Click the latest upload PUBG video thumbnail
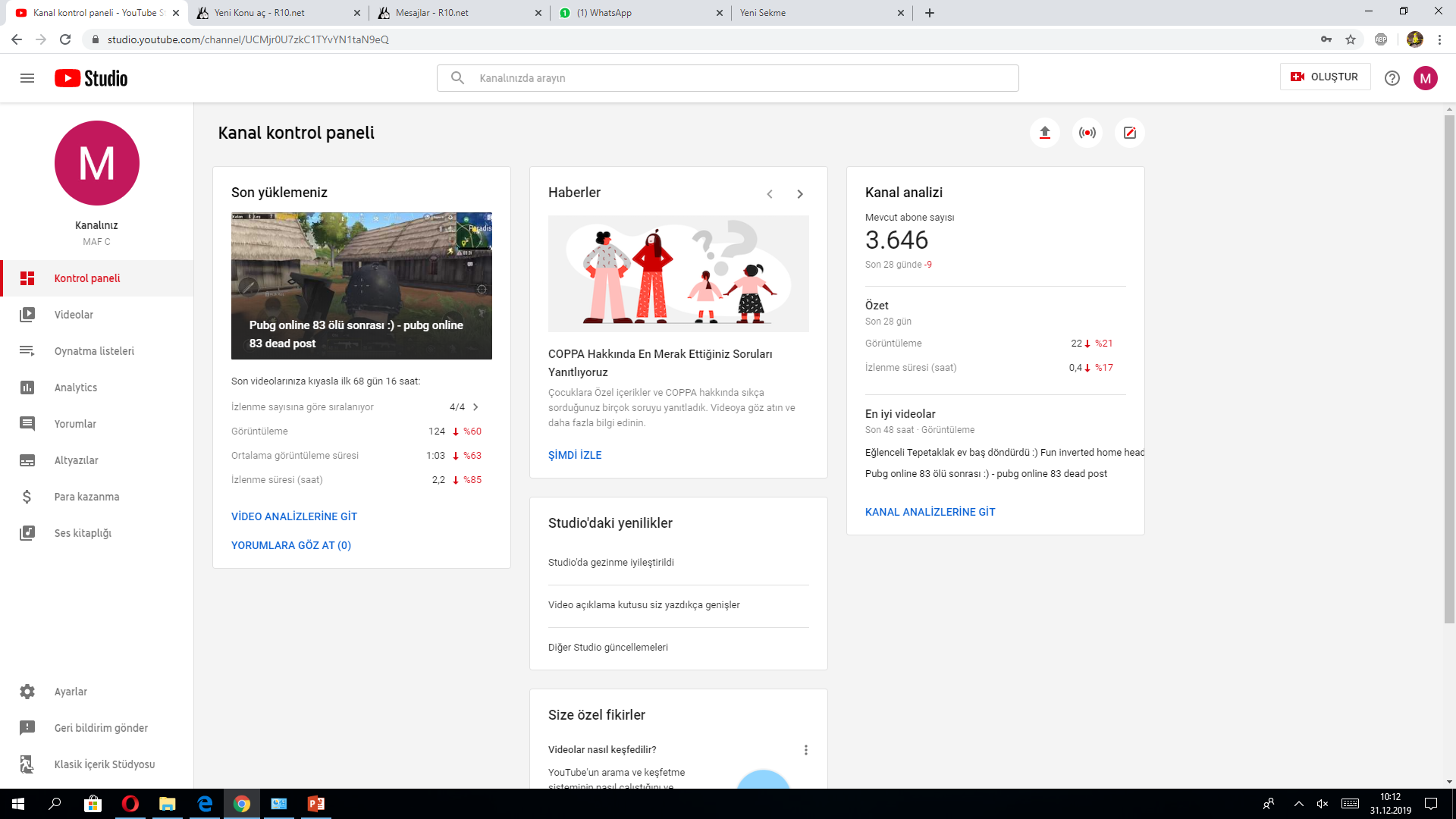The width and height of the screenshot is (1456, 819). click(362, 286)
